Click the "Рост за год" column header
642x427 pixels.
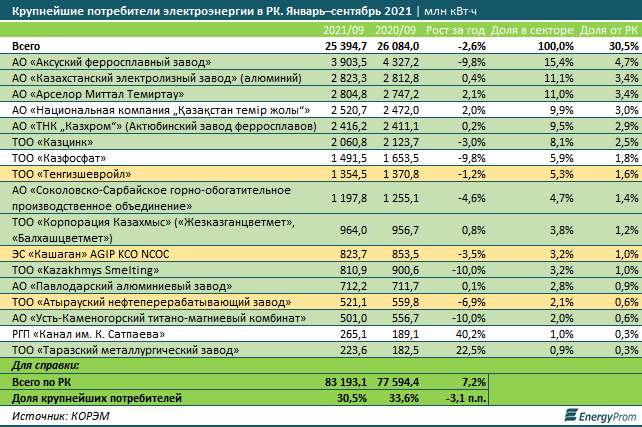[455, 30]
